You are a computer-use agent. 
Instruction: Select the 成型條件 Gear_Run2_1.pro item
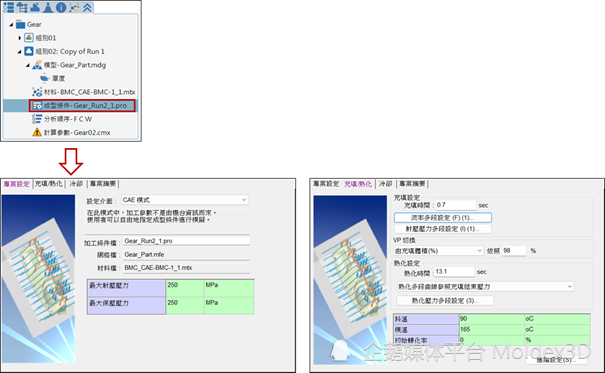(82, 105)
